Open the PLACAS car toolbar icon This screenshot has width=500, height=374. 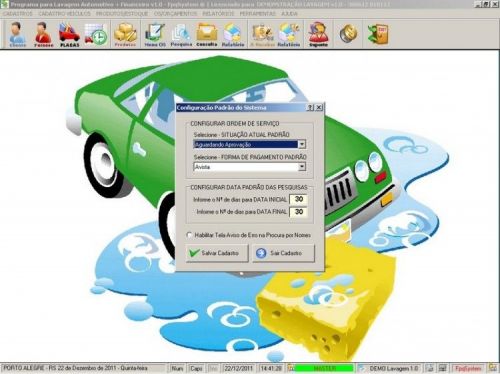click(x=70, y=34)
